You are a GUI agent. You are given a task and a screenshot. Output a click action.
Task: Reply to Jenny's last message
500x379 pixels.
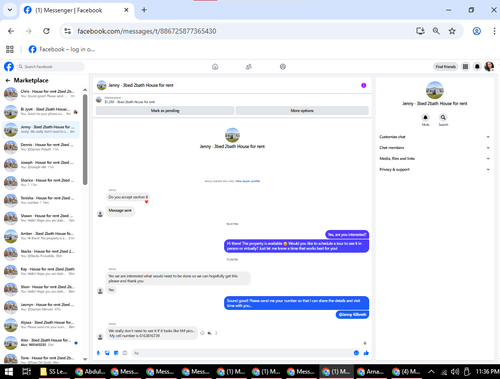(209, 333)
